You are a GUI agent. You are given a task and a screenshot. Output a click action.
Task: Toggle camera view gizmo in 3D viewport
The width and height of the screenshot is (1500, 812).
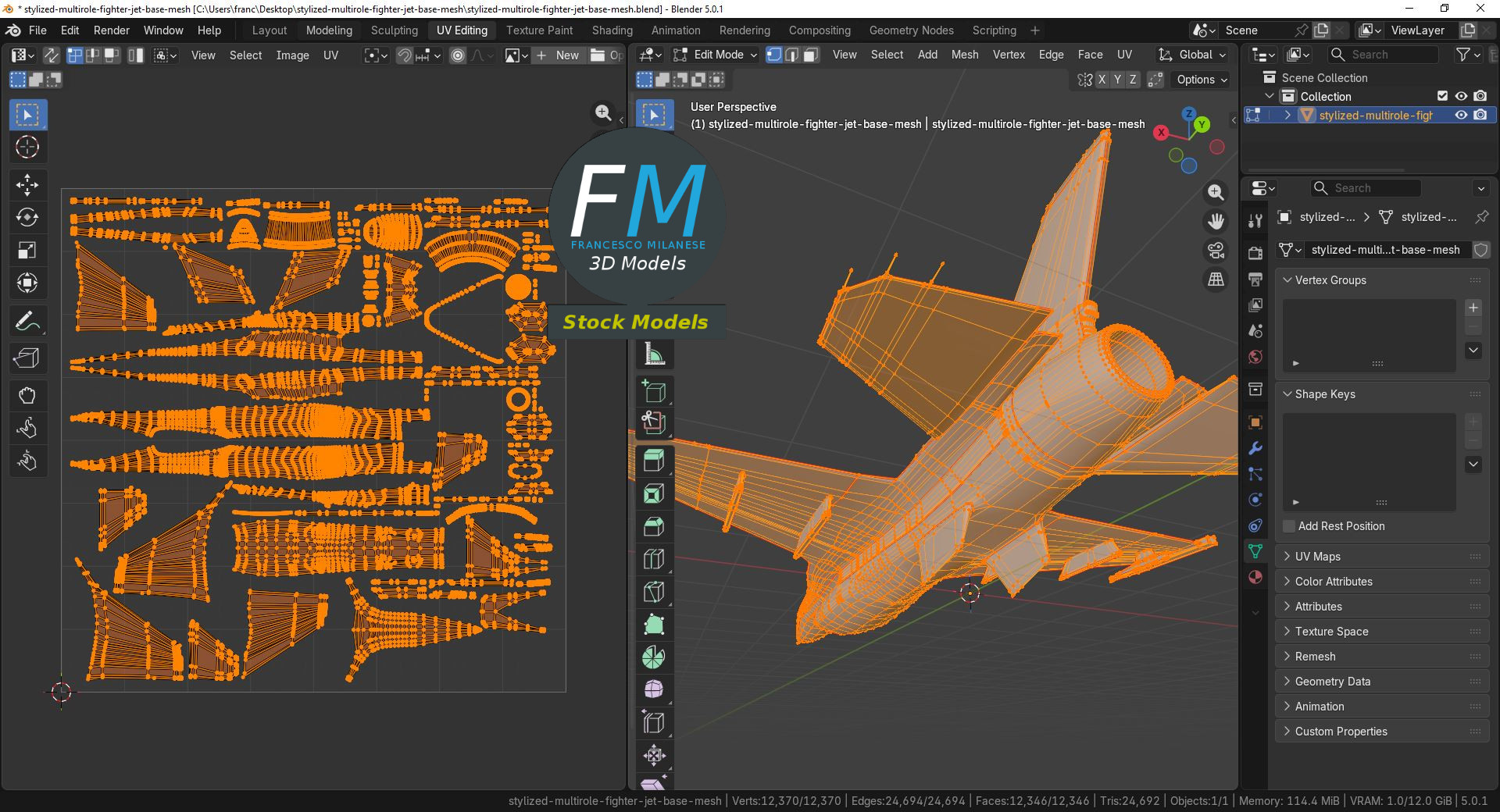coord(1216,251)
